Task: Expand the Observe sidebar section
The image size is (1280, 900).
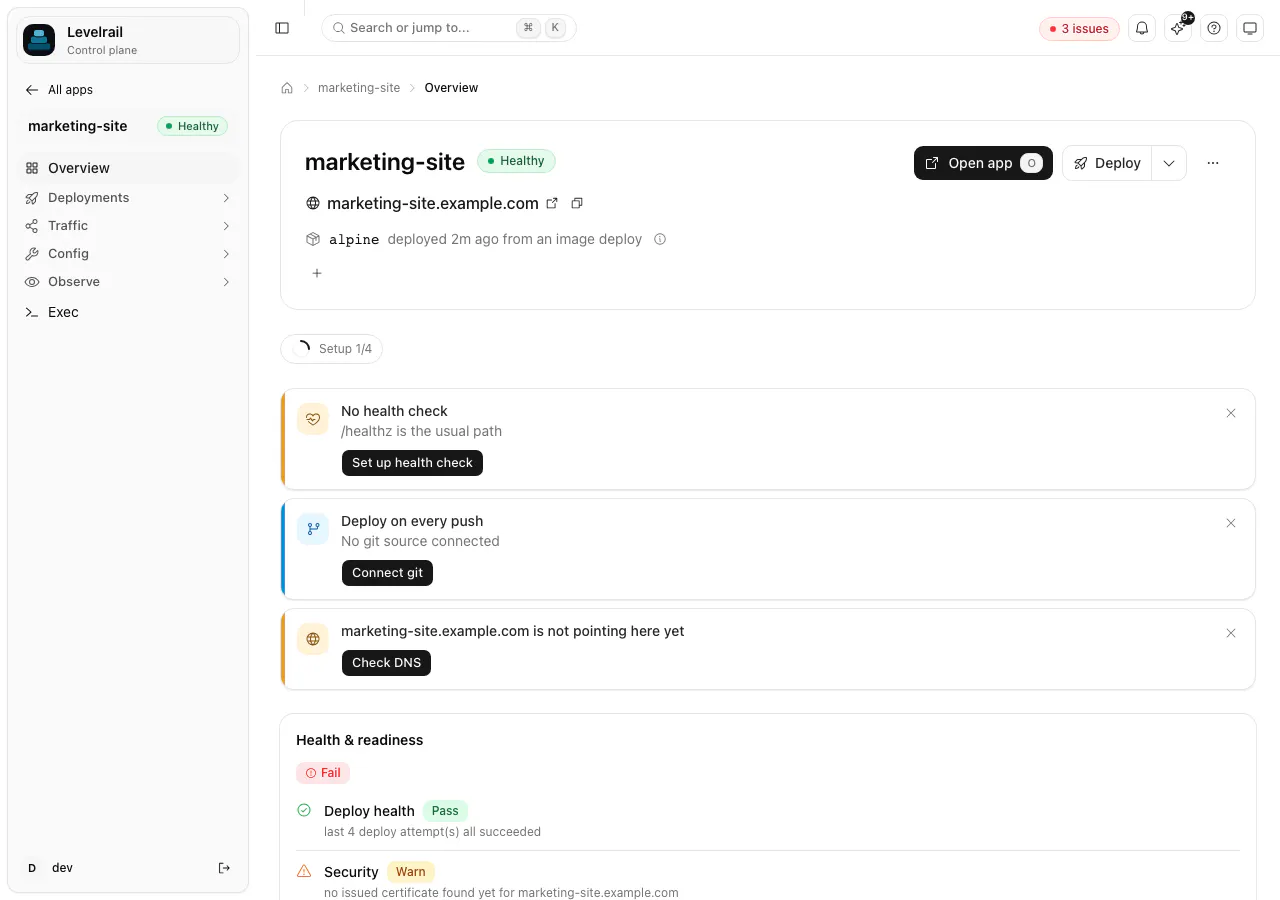Action: (128, 281)
